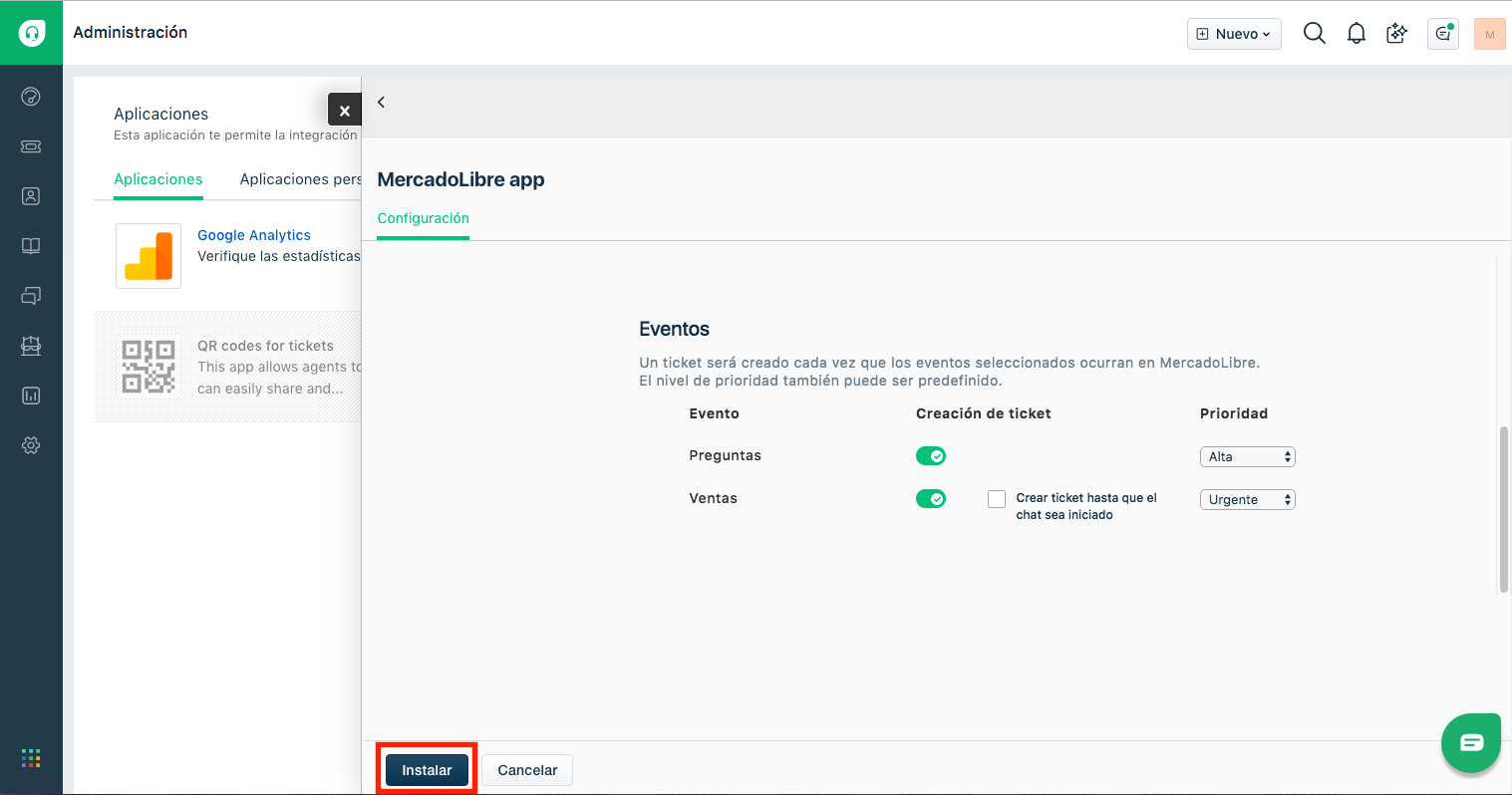Toggle ticket creation for Preguntas
This screenshot has width=1512, height=795.
point(931,456)
